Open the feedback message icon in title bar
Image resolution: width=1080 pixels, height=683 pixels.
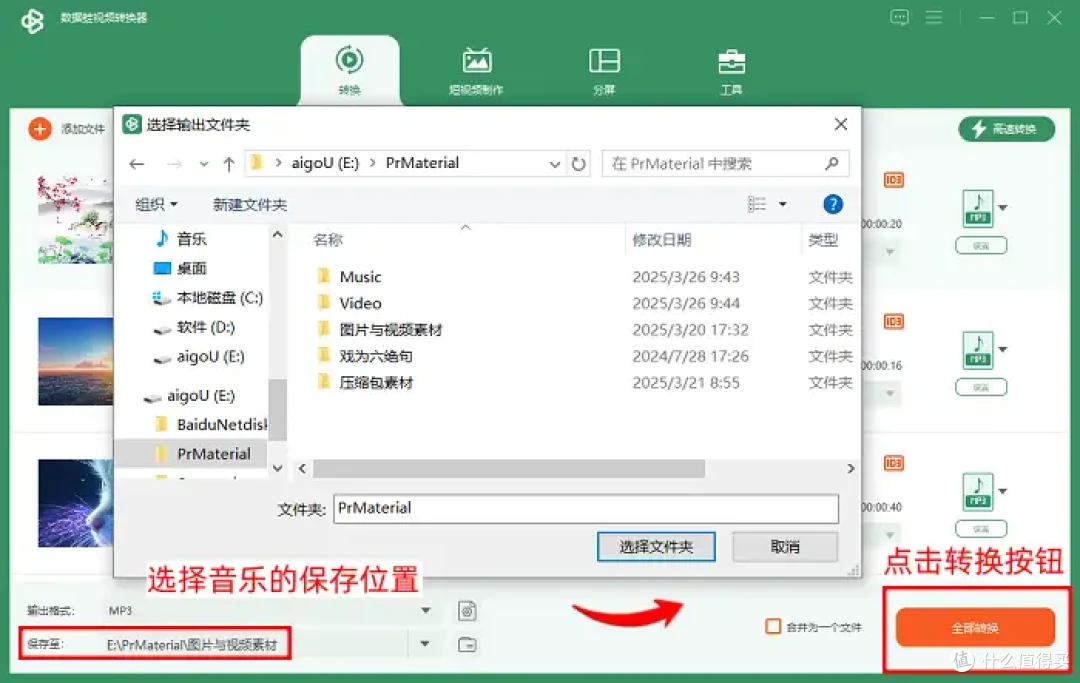(x=899, y=17)
